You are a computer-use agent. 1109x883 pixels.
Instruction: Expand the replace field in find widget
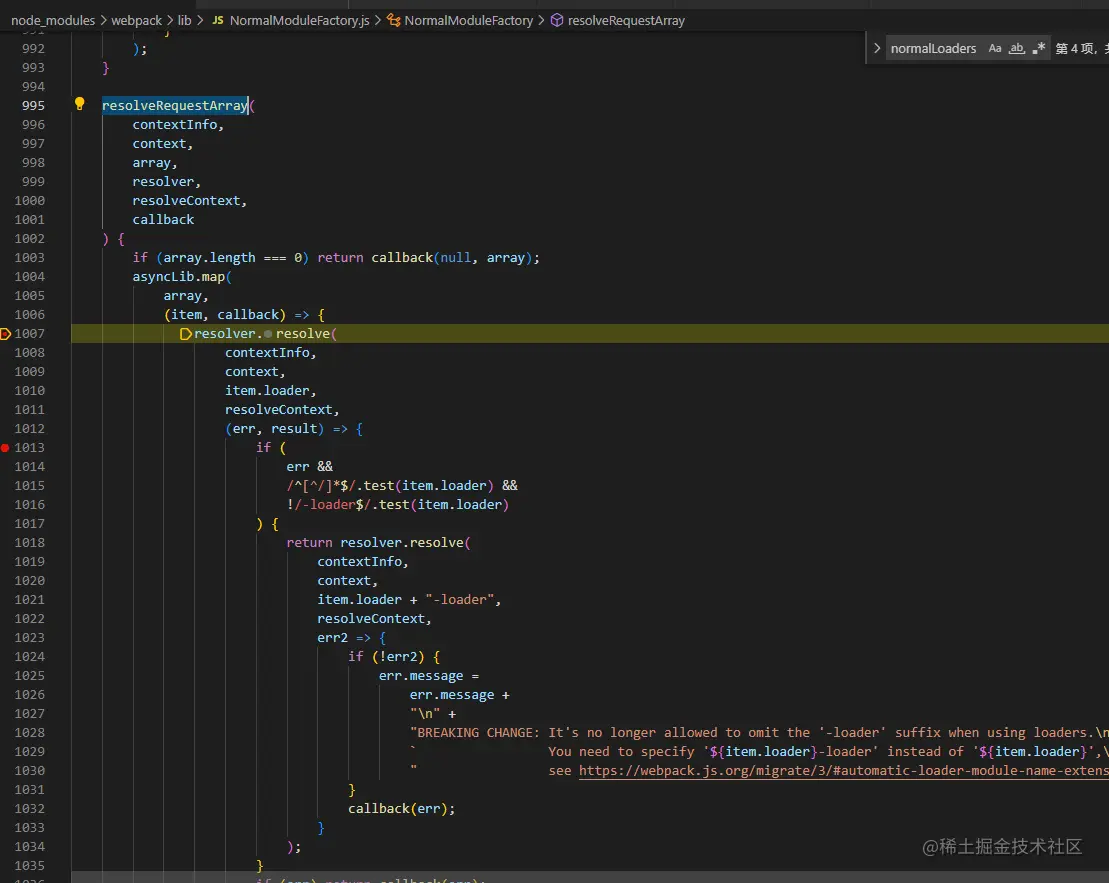coord(877,48)
